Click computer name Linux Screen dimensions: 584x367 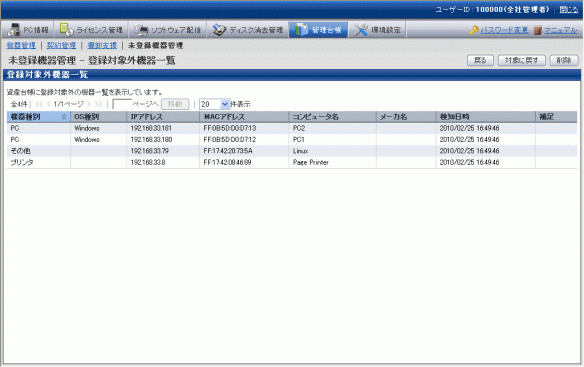pos(300,151)
